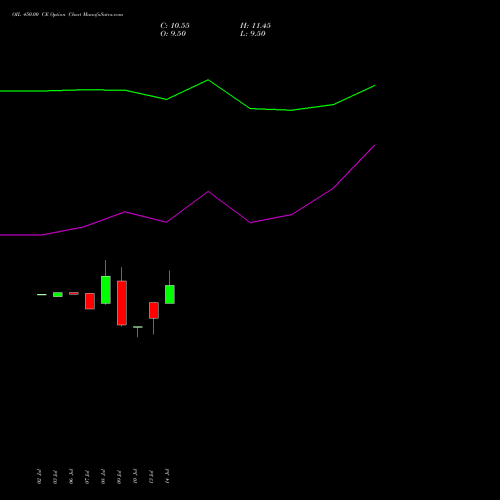Select the low value 'L: 9.50'
Screen dimensions: 500x500
[253, 34]
